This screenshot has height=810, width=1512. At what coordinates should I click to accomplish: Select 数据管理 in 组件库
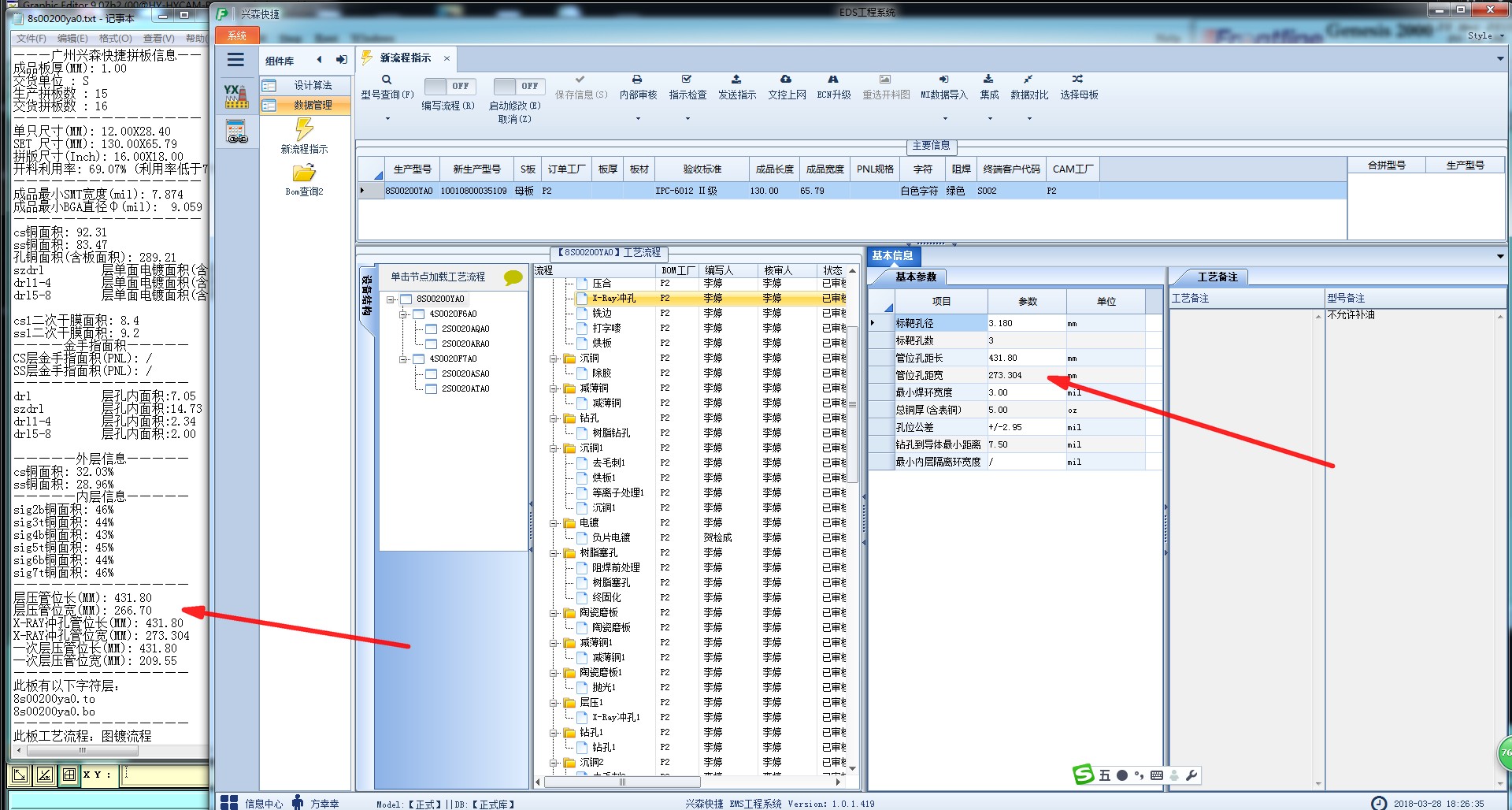(x=306, y=105)
